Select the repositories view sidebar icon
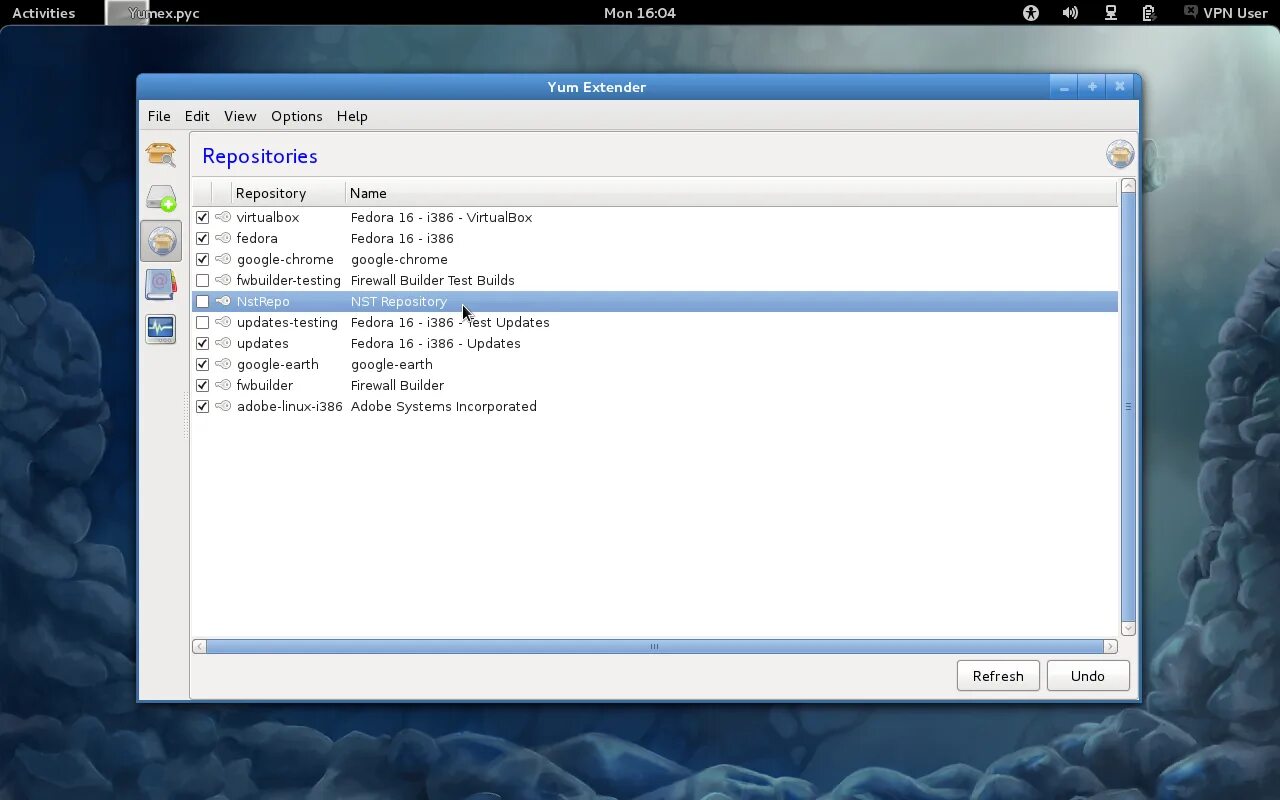This screenshot has height=800, width=1280. [161, 241]
